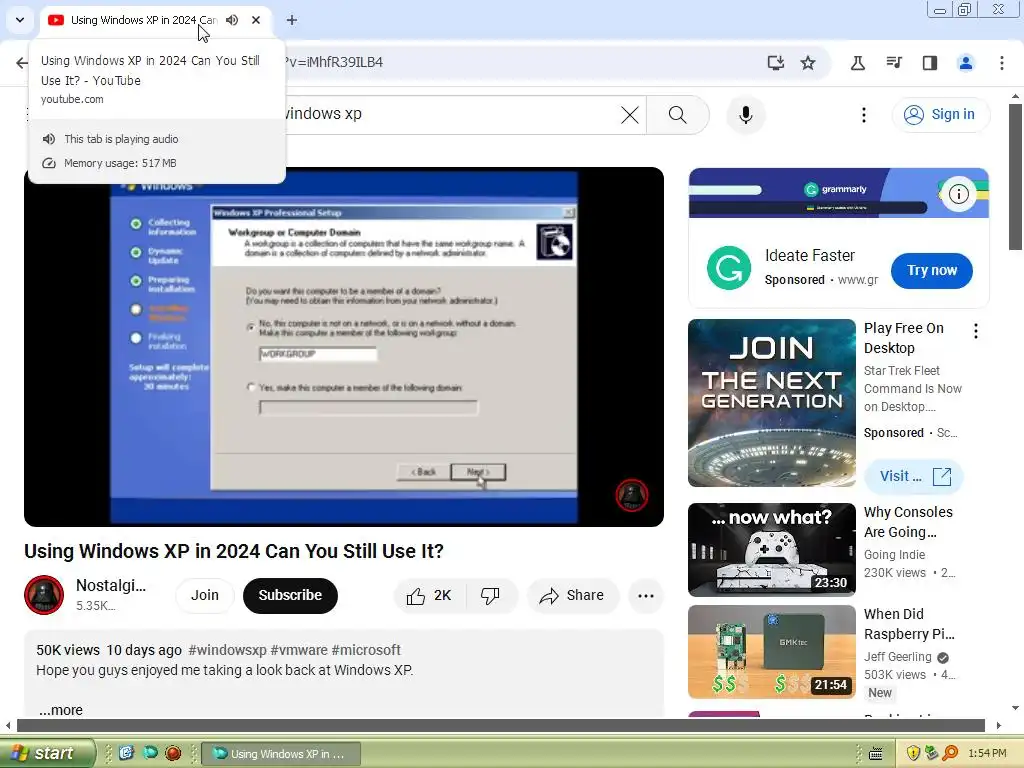Open When Did Raspberry Pi video thumbnail
This screenshot has width=1024, height=768.
[x=771, y=652]
